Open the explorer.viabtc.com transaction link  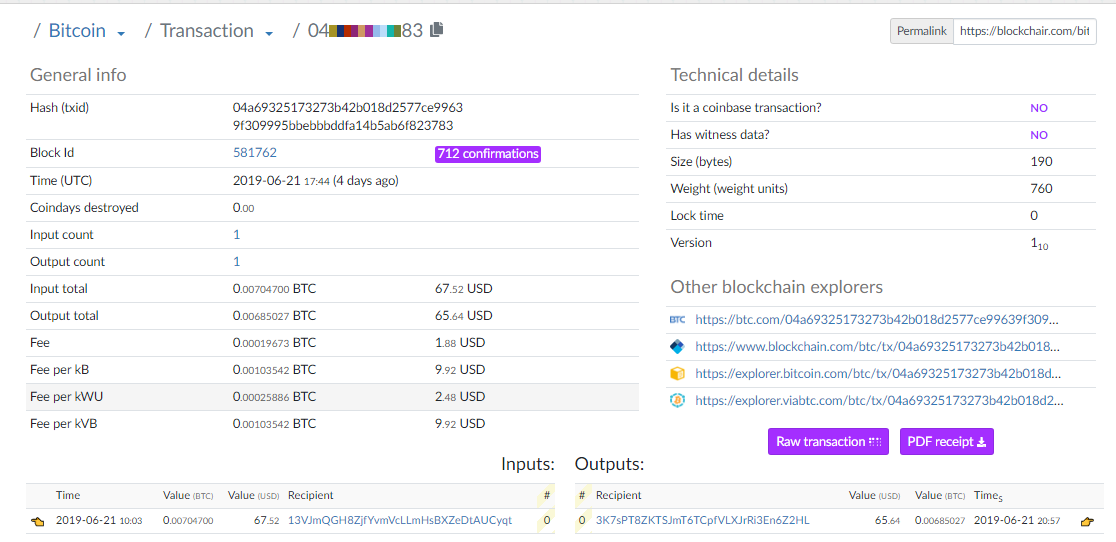point(880,400)
